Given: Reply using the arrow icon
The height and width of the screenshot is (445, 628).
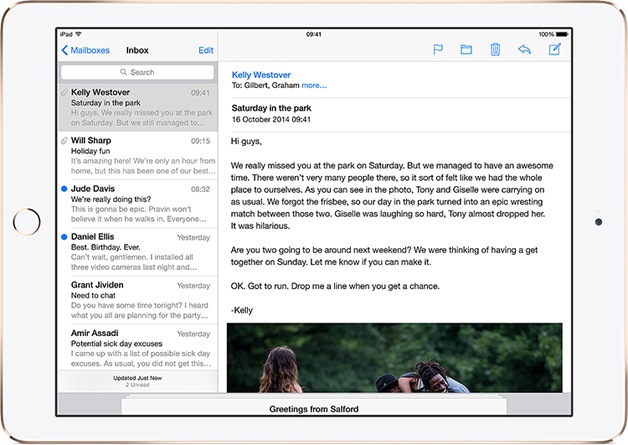Looking at the screenshot, I should 524,49.
